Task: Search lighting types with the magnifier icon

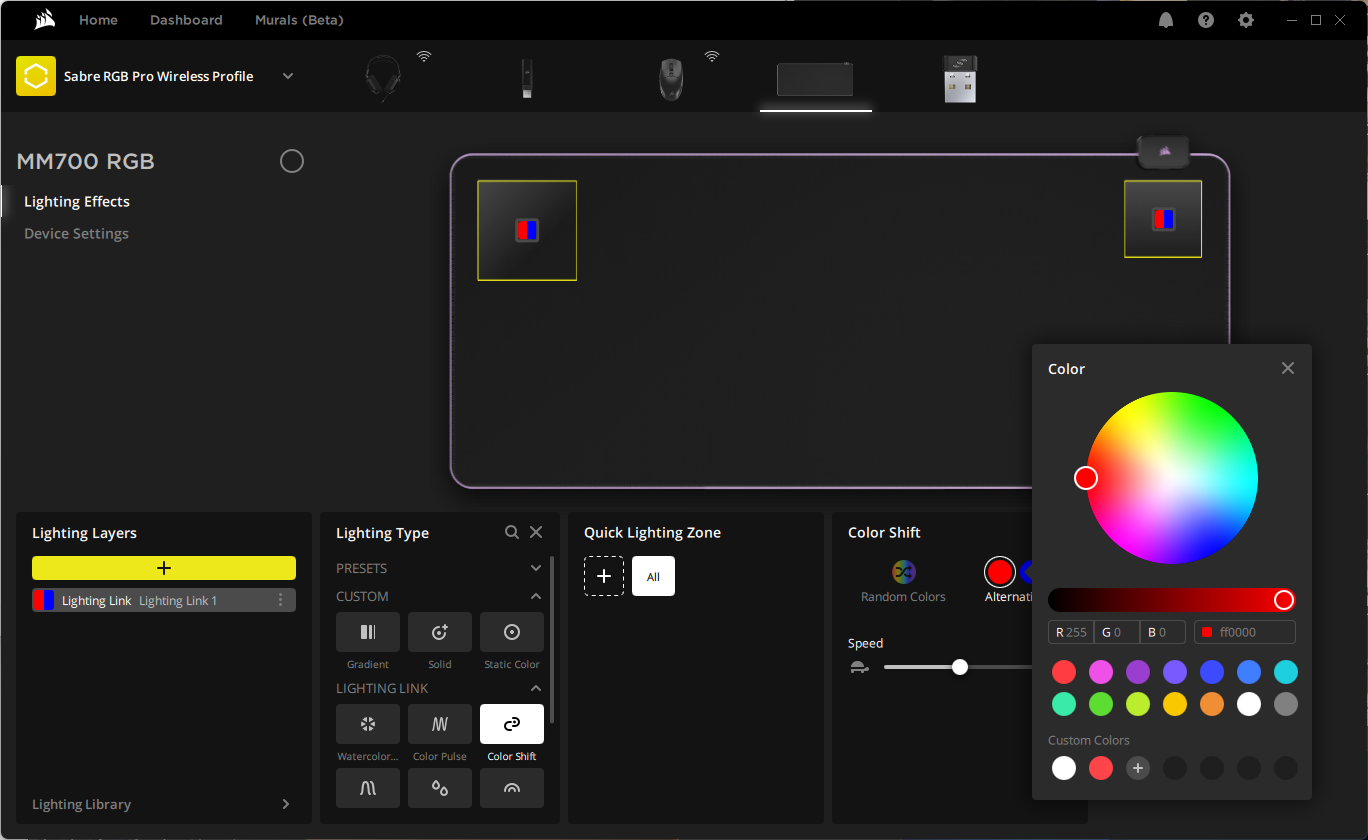Action: [512, 533]
